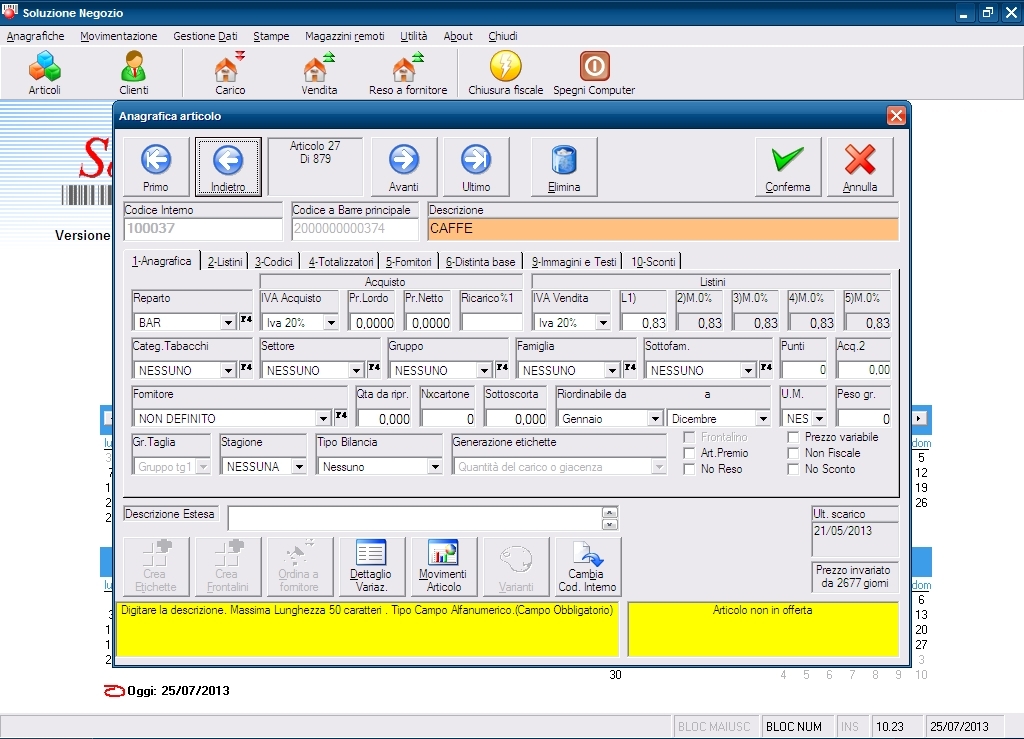Screen dimensions: 1024x739
Task: Open the Anagrafiche menu
Action: click(x=35, y=36)
